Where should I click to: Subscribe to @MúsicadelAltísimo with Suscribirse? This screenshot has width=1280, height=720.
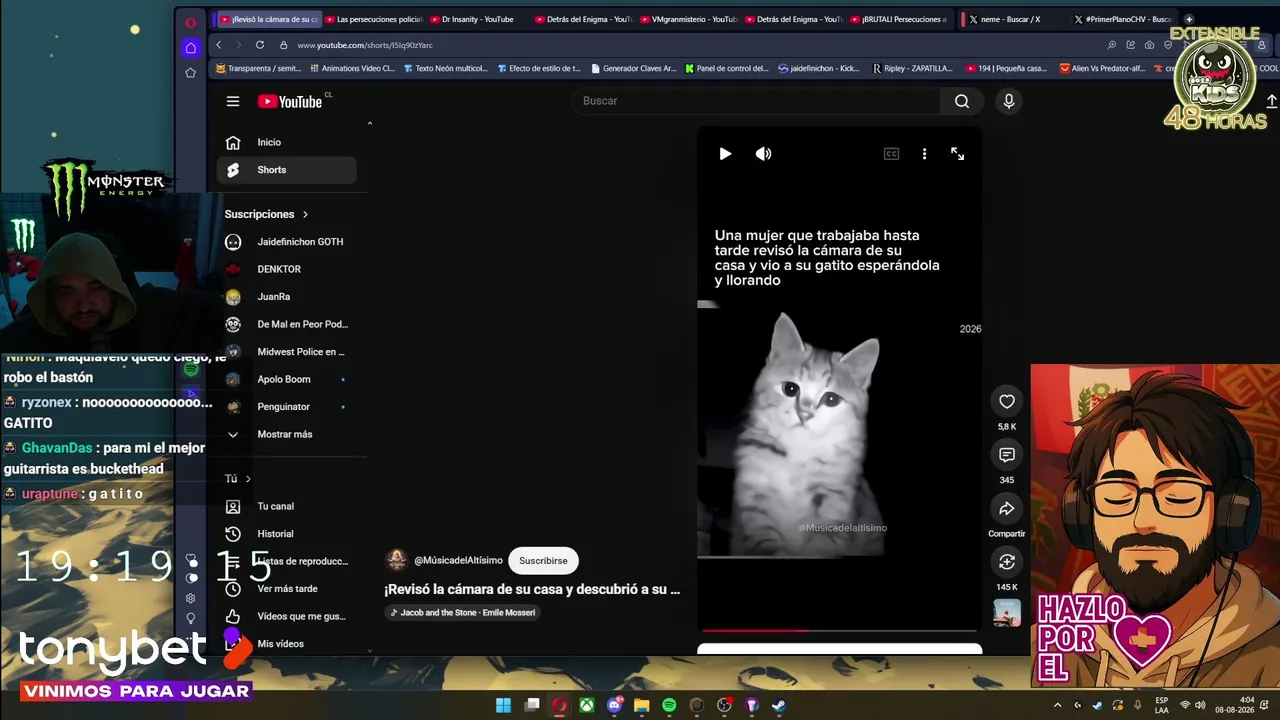[543, 561]
